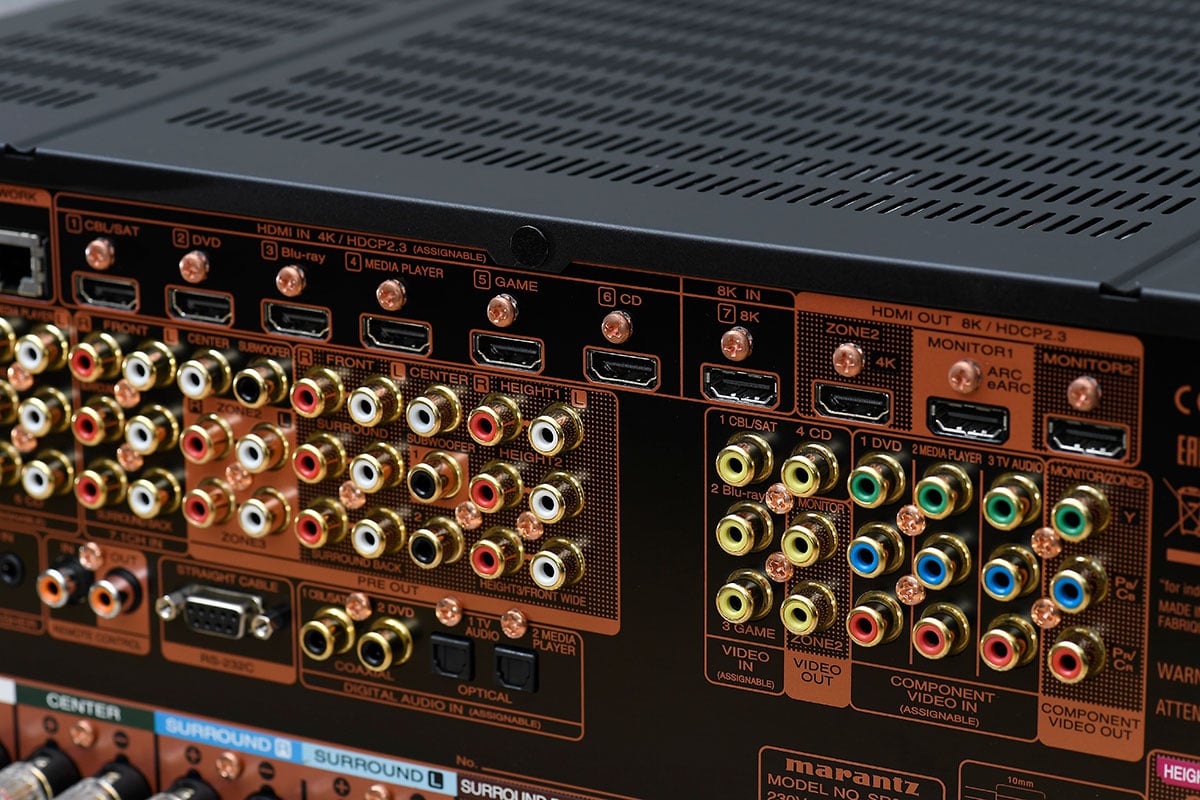Select the yellow 1 CBL/SAT composite video input
The height and width of the screenshot is (800, 1200).
[x=743, y=460]
